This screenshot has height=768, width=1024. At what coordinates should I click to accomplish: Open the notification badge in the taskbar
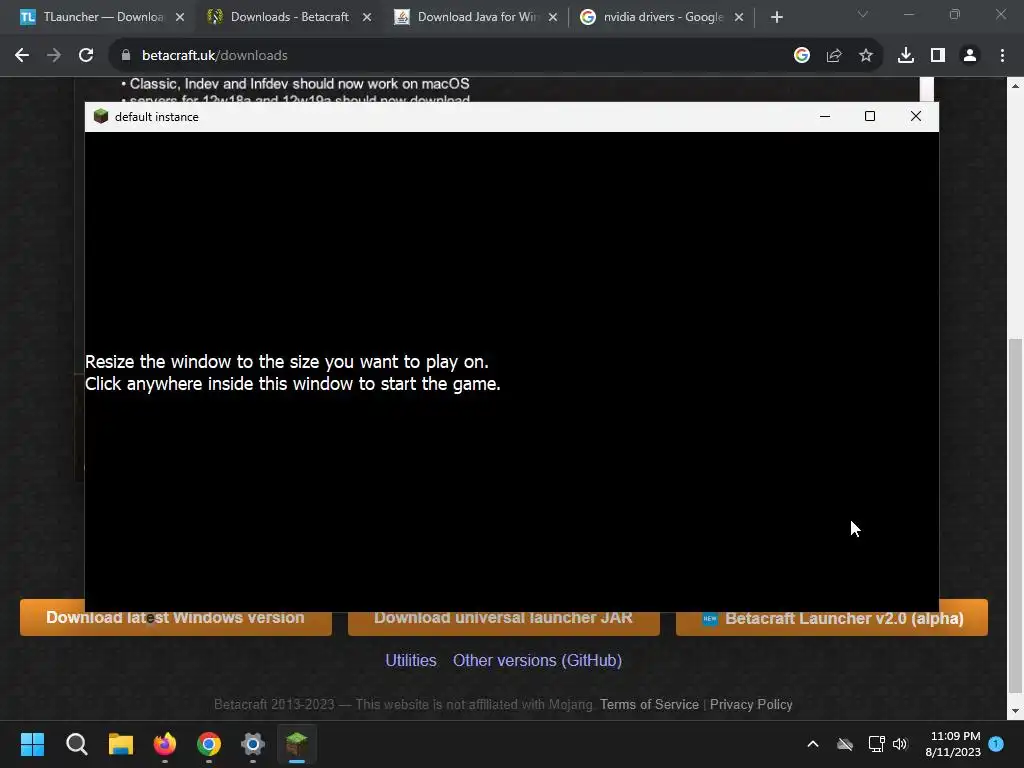pos(996,744)
